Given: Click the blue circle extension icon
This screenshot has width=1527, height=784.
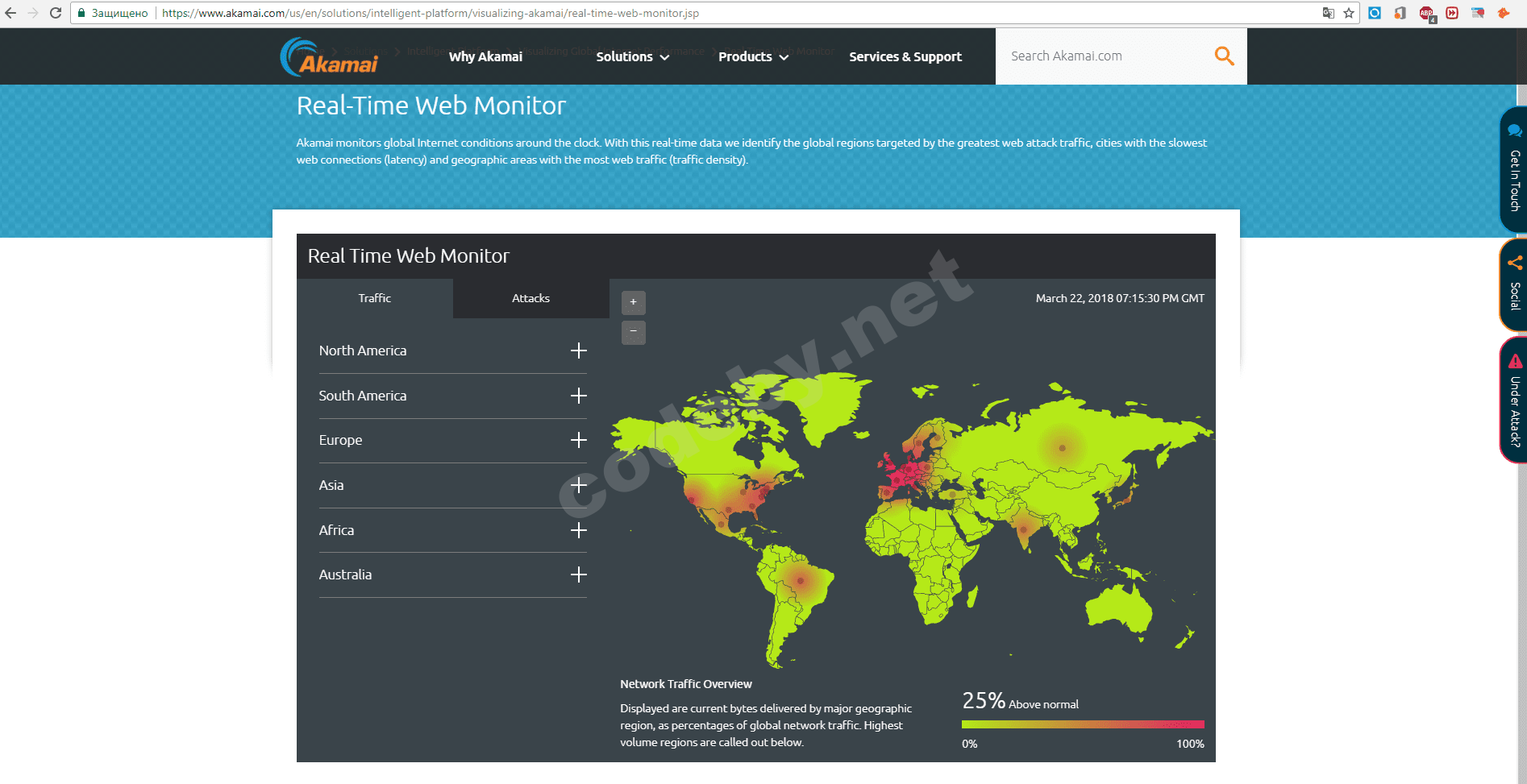Looking at the screenshot, I should click(1375, 13).
